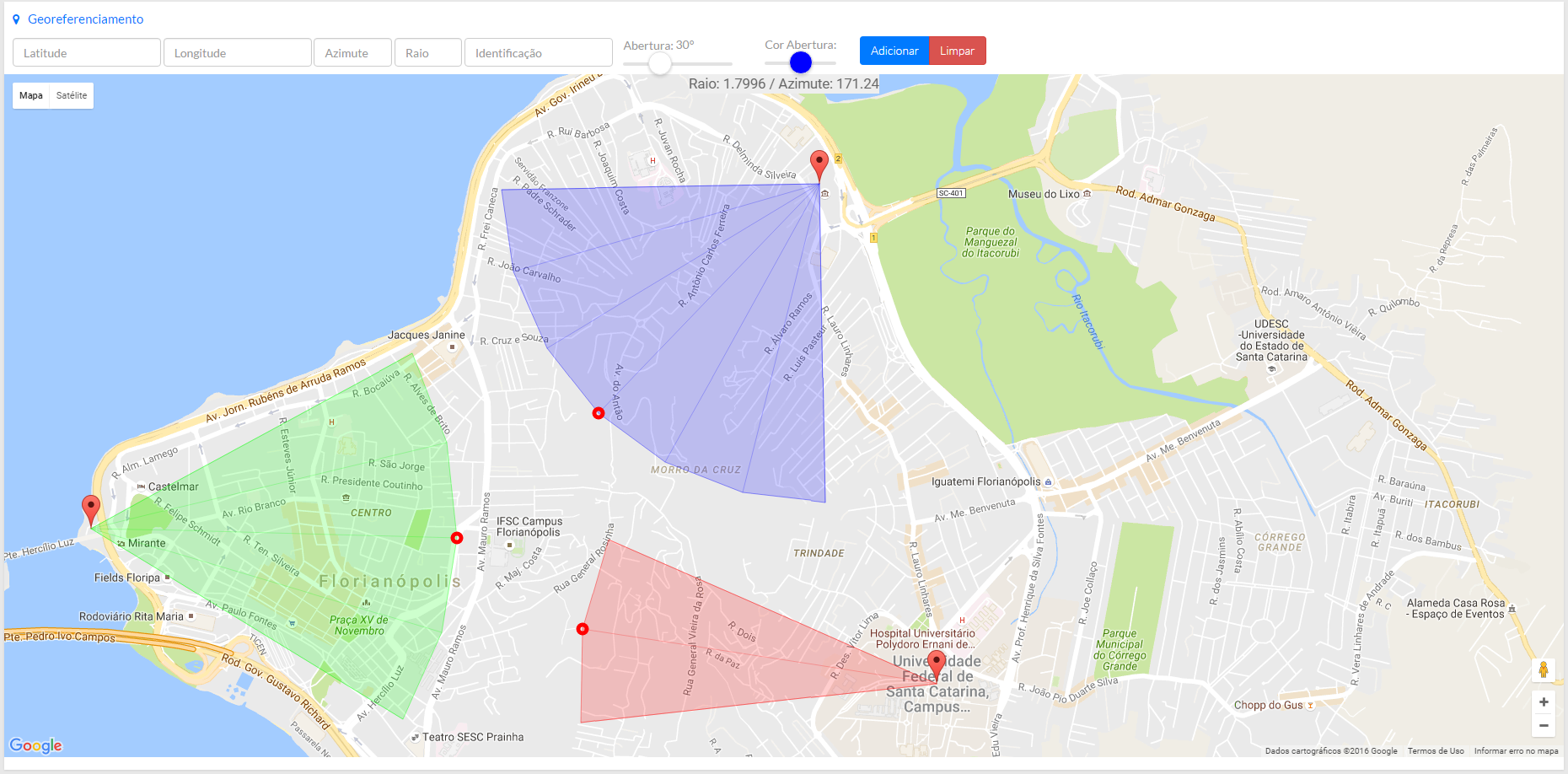
Task: Open Termos de Uso link
Action: (x=1436, y=750)
